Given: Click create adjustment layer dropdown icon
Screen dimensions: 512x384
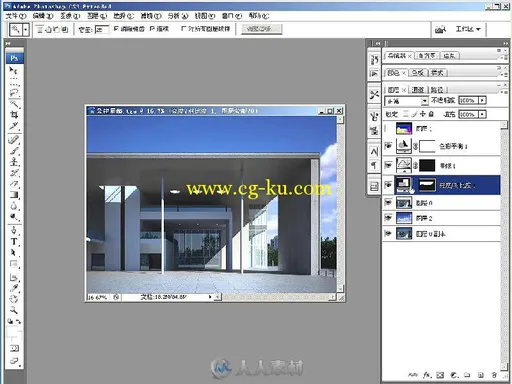Looking at the screenshot, I should 454,375.
